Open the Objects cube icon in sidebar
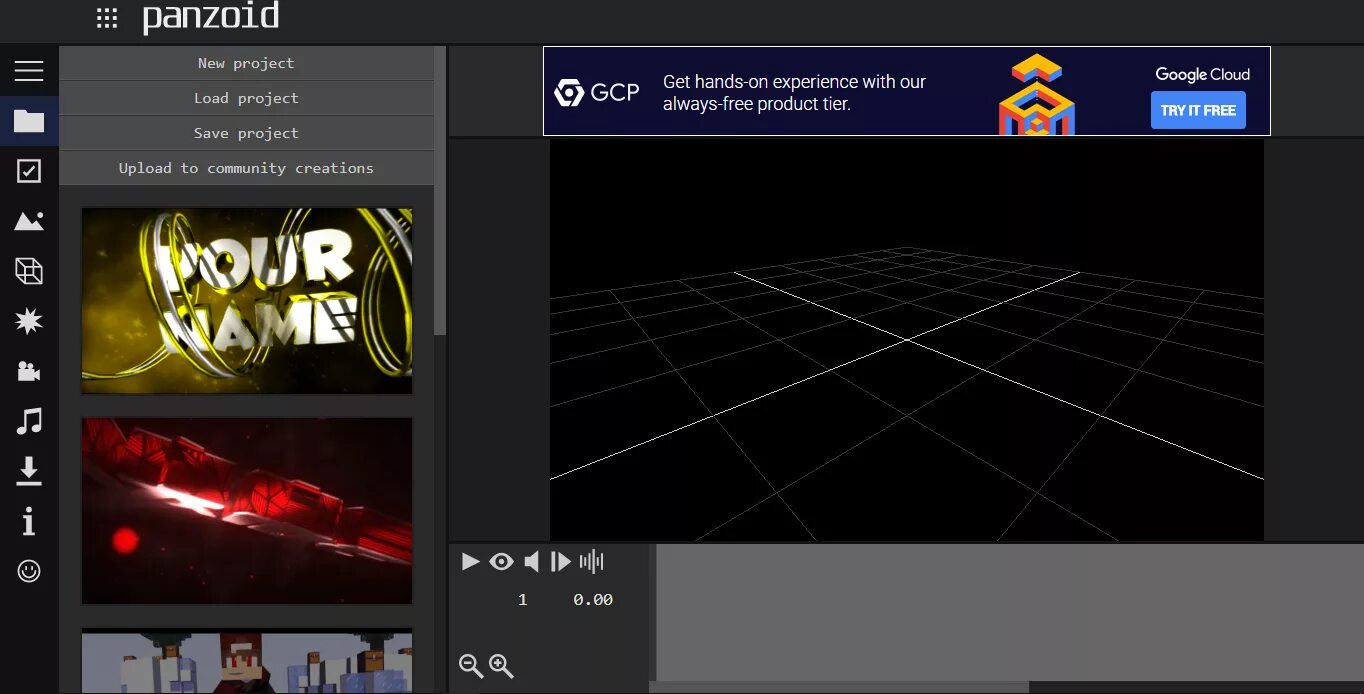1364x694 pixels. pos(29,271)
